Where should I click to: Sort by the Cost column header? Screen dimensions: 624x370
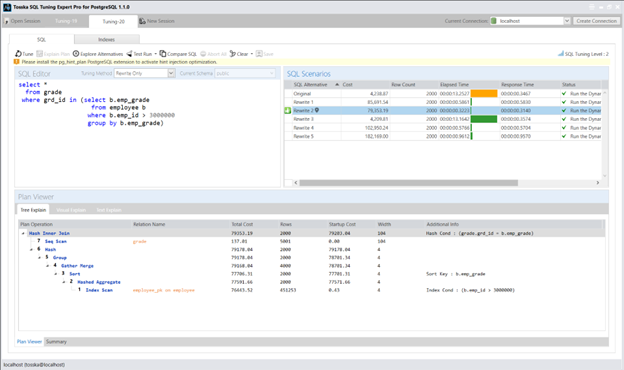(365, 84)
